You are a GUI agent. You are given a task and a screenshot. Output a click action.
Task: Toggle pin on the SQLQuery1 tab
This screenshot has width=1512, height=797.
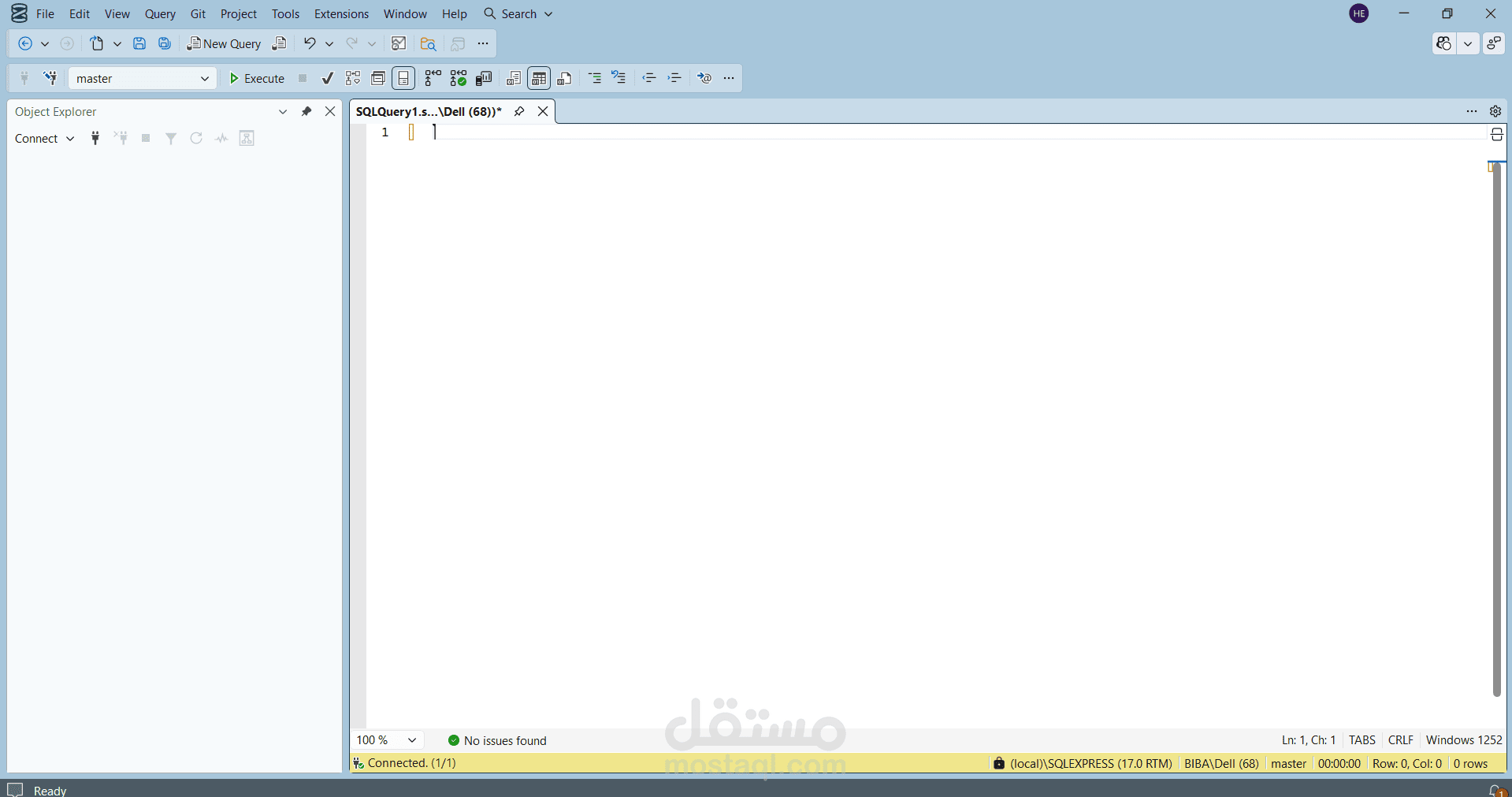[519, 111]
